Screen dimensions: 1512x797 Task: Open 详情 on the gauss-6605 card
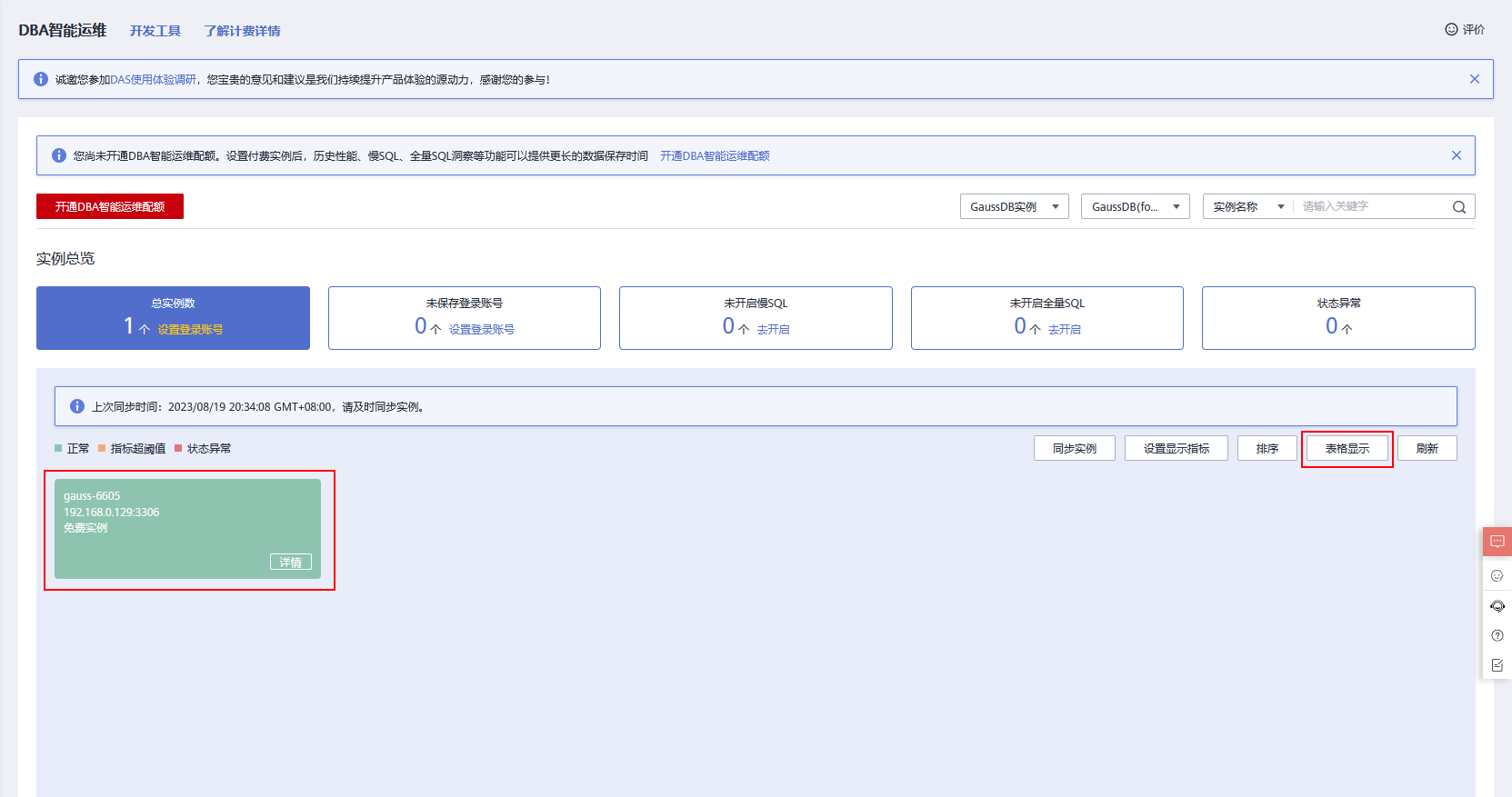[291, 563]
